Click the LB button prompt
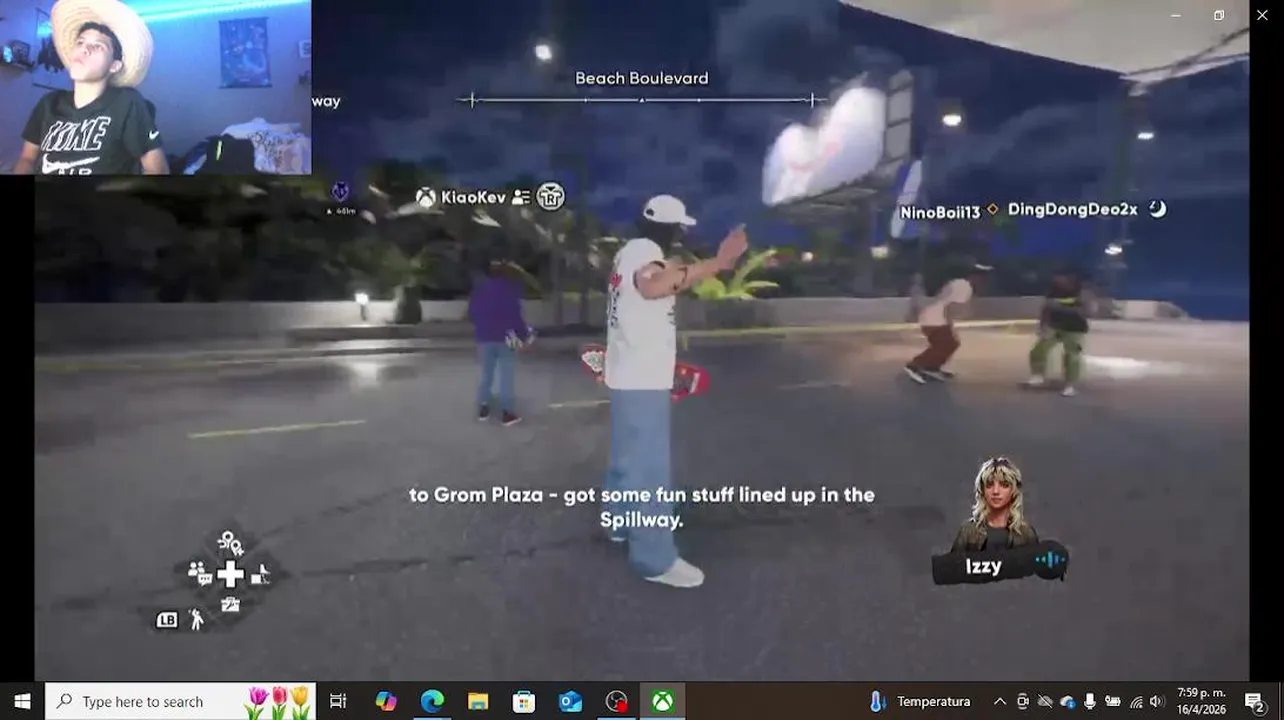The width and height of the screenshot is (1284, 720). (x=167, y=620)
